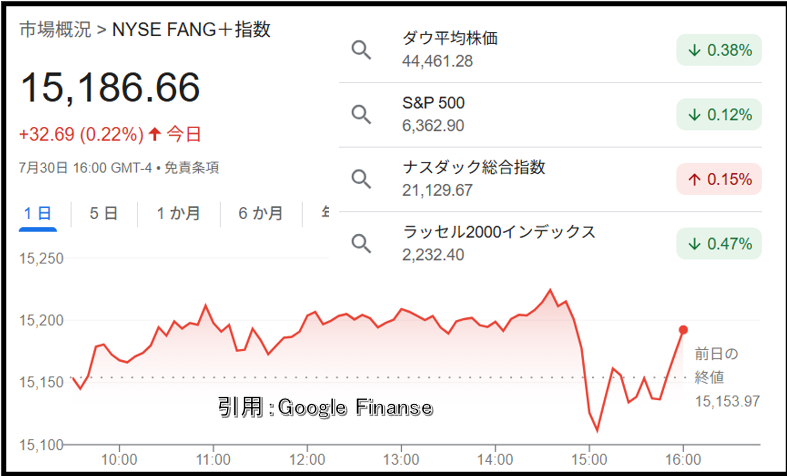Screen dimensions: 787x476
Task: Select the 1日 chart range tab
Action: [x=38, y=213]
